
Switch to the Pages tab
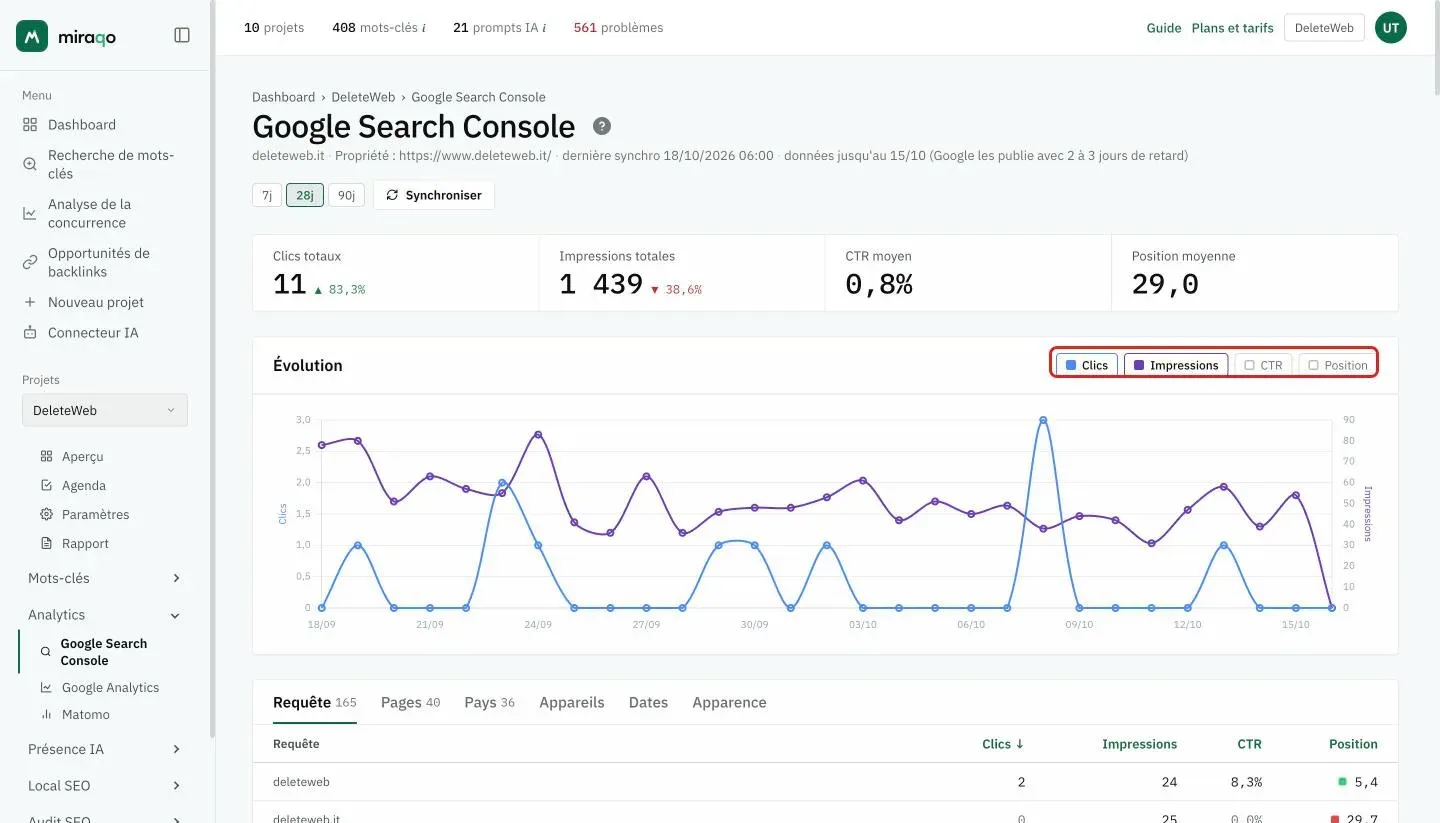click(410, 702)
